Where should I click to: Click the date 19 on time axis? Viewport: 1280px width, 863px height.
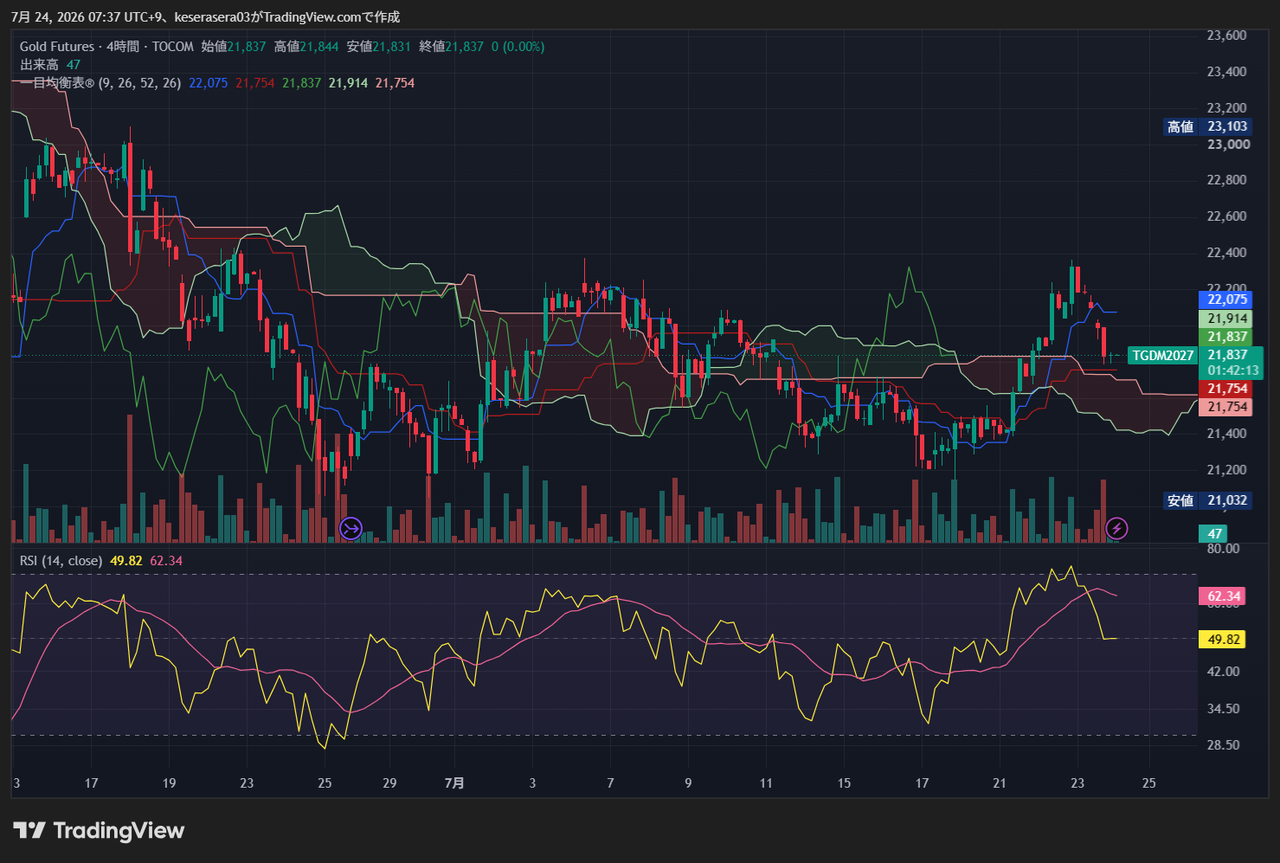(x=169, y=783)
